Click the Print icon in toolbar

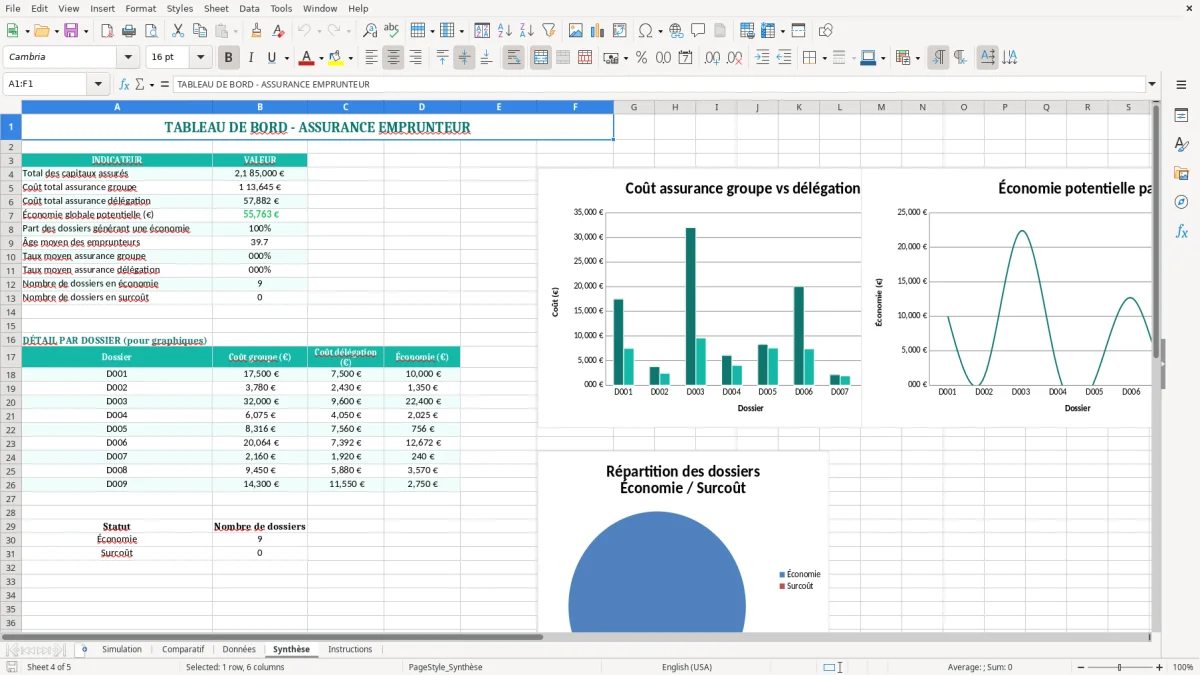pyautogui.click(x=128, y=31)
